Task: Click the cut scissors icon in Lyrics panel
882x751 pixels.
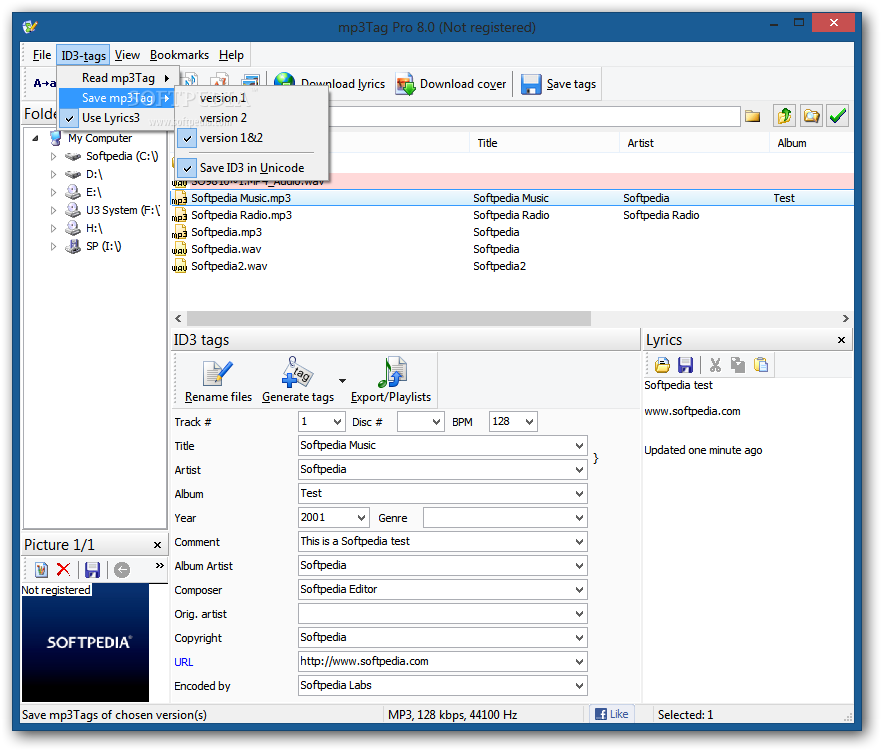Action: [x=715, y=365]
